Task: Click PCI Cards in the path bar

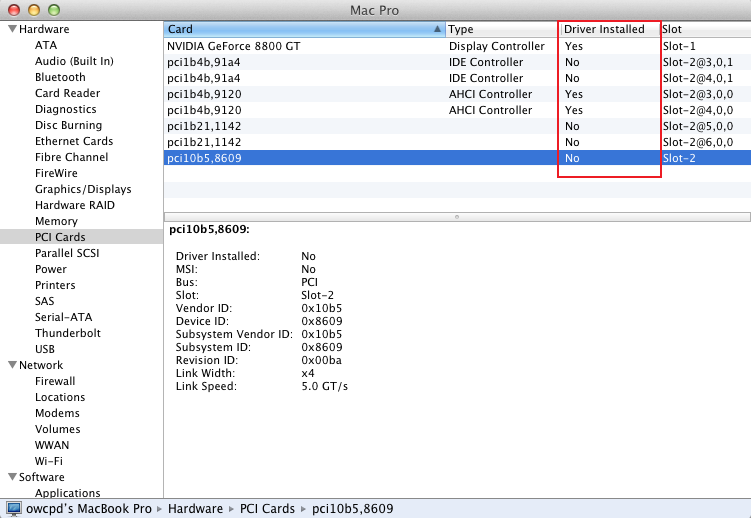Action: click(x=267, y=509)
